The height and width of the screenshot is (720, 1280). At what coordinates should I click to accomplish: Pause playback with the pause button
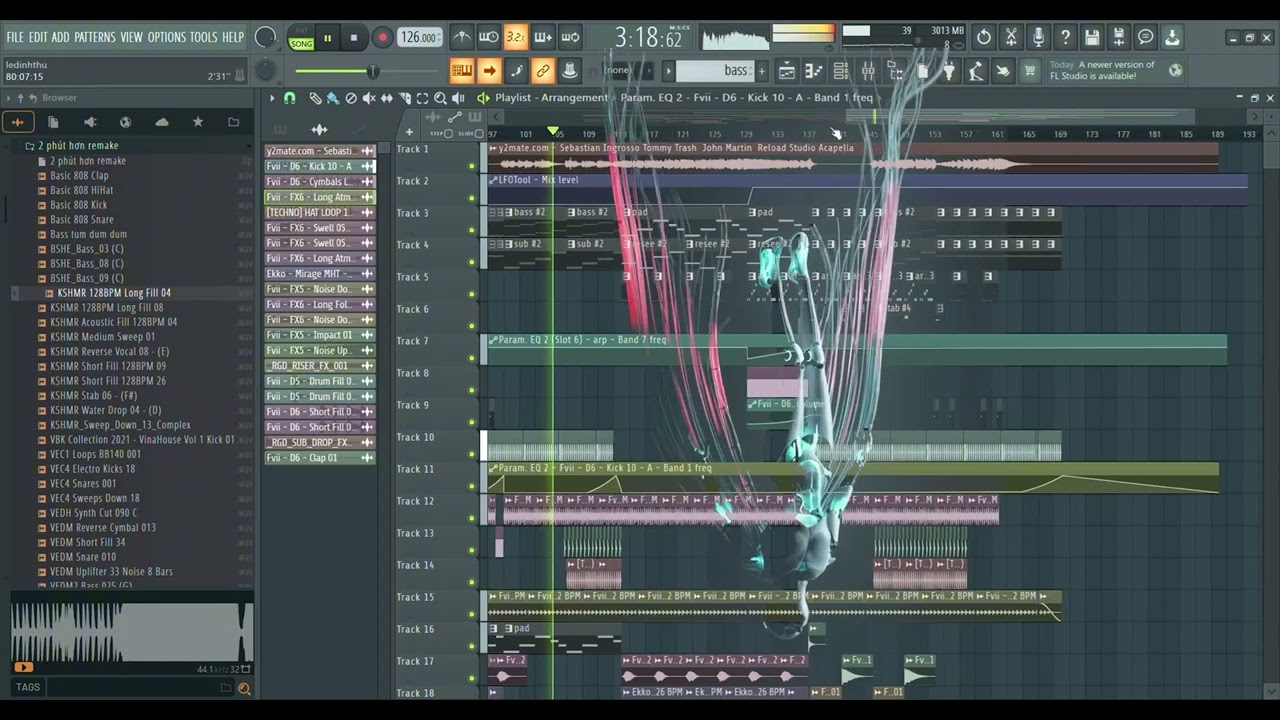(327, 39)
